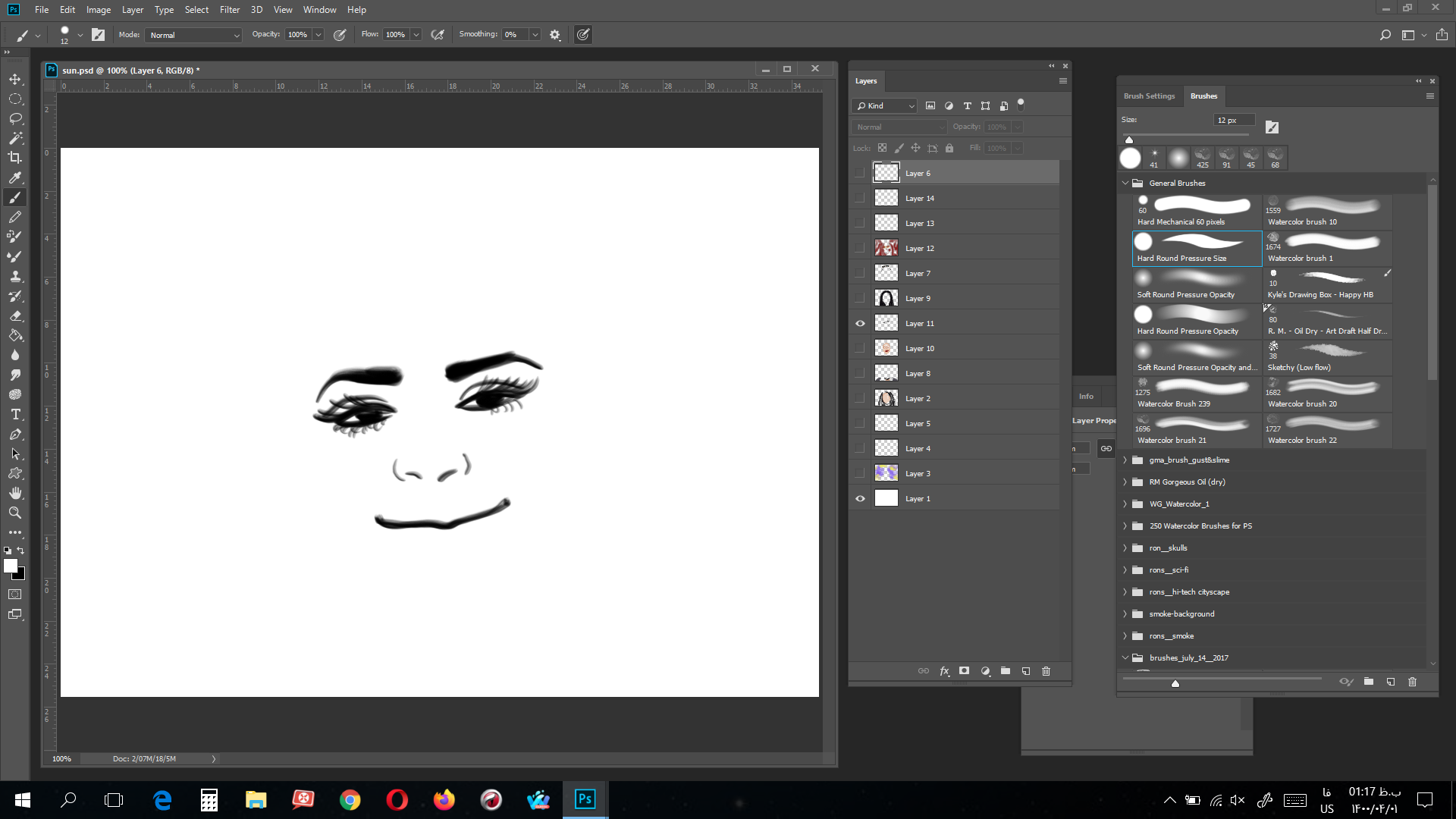Open the layer filter Kind dropdown
Image resolution: width=1456 pixels, height=819 pixels.
coord(884,106)
